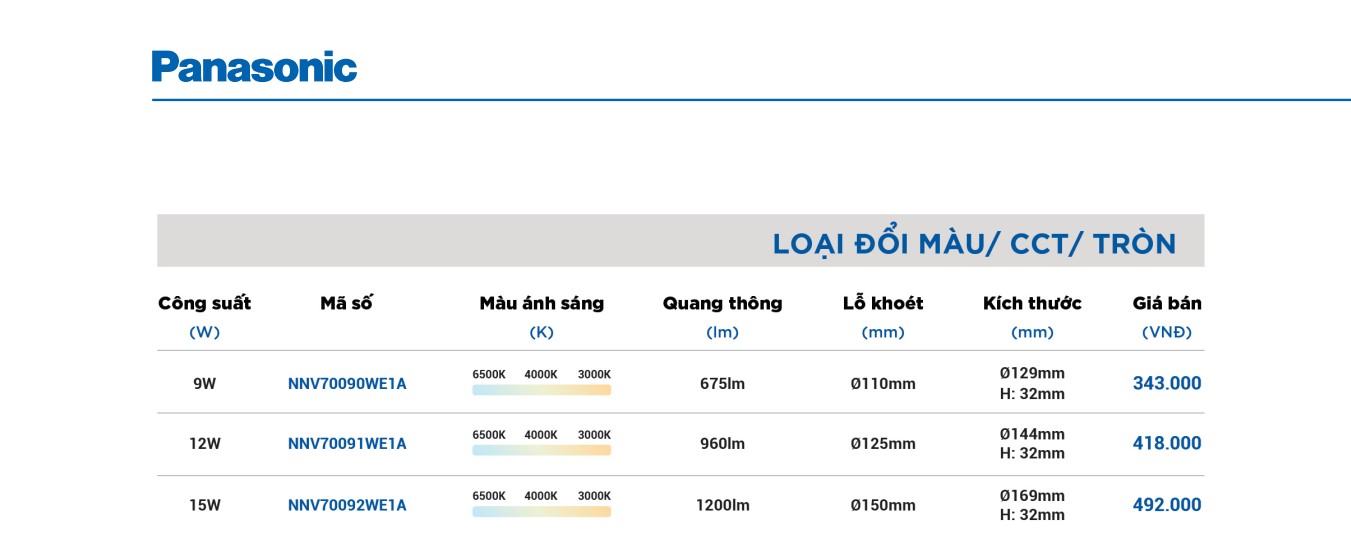Click the 343.000 price

click(1167, 383)
